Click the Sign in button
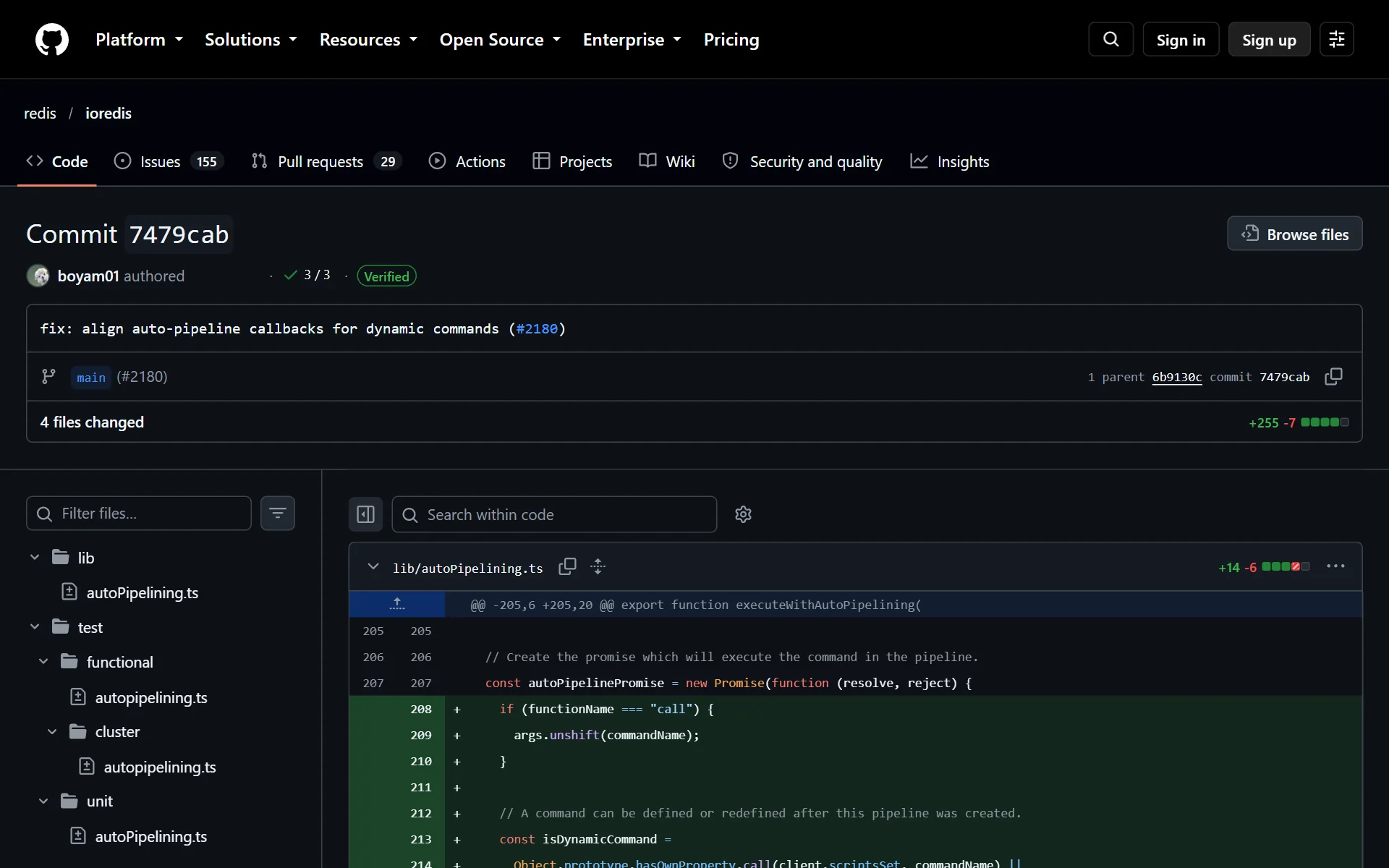The width and height of the screenshot is (1389, 868). coord(1181,40)
